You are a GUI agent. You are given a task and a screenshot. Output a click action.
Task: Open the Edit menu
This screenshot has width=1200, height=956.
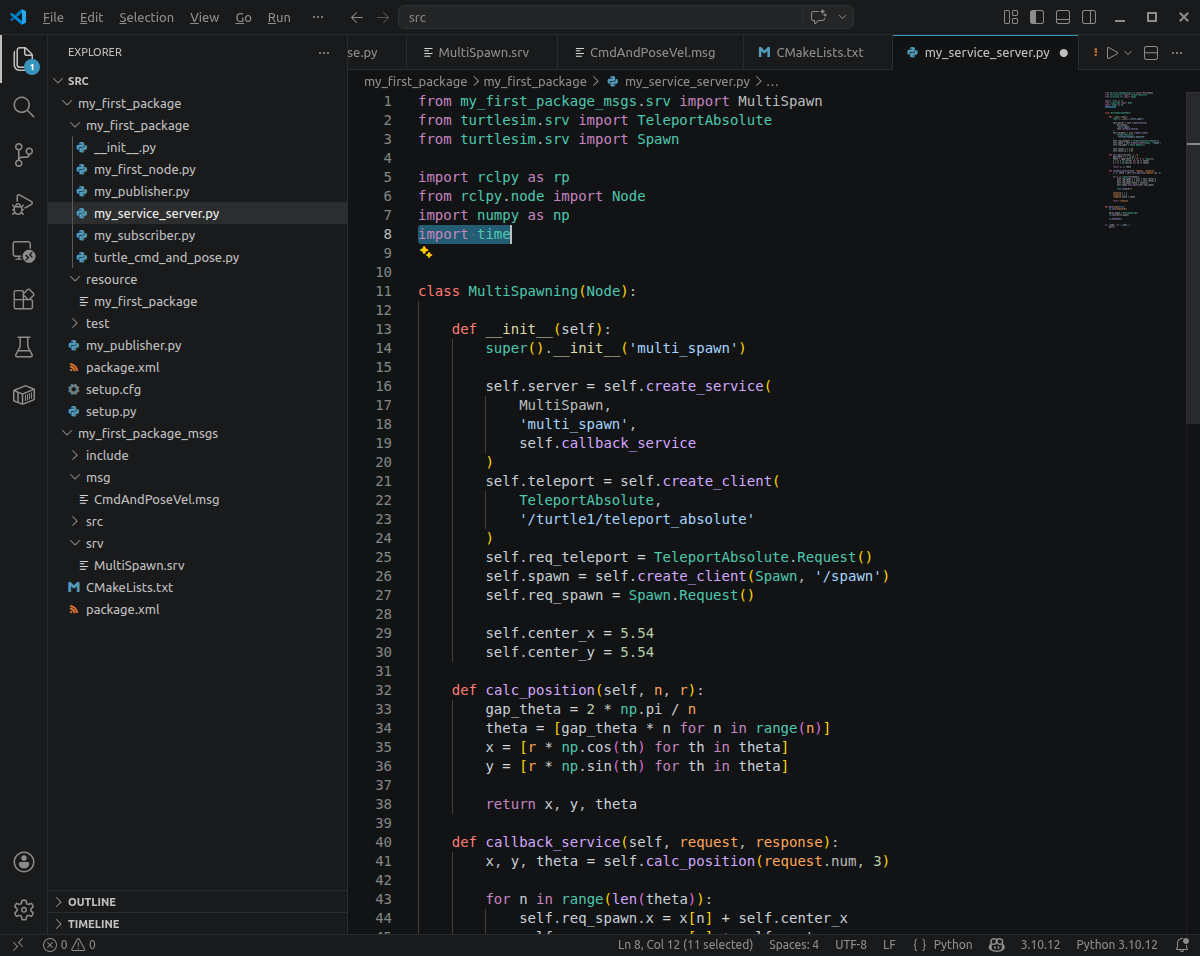coord(91,17)
